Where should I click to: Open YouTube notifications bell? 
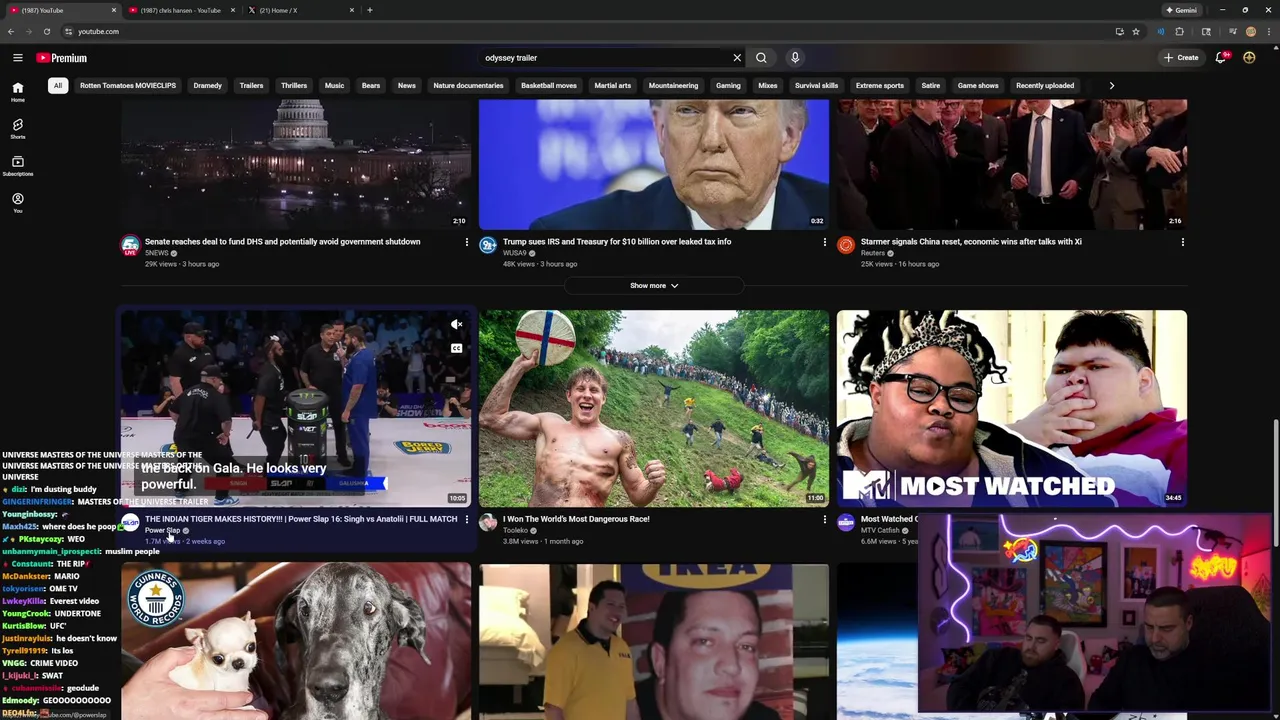point(1221,58)
